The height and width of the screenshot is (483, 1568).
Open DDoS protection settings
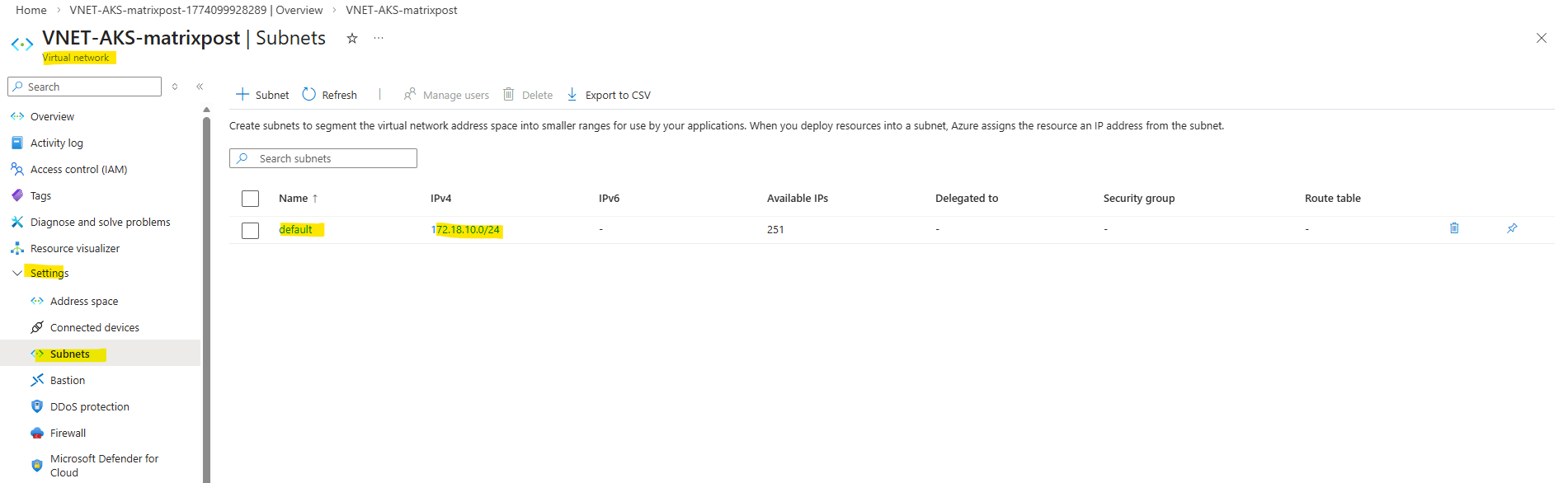pos(89,406)
